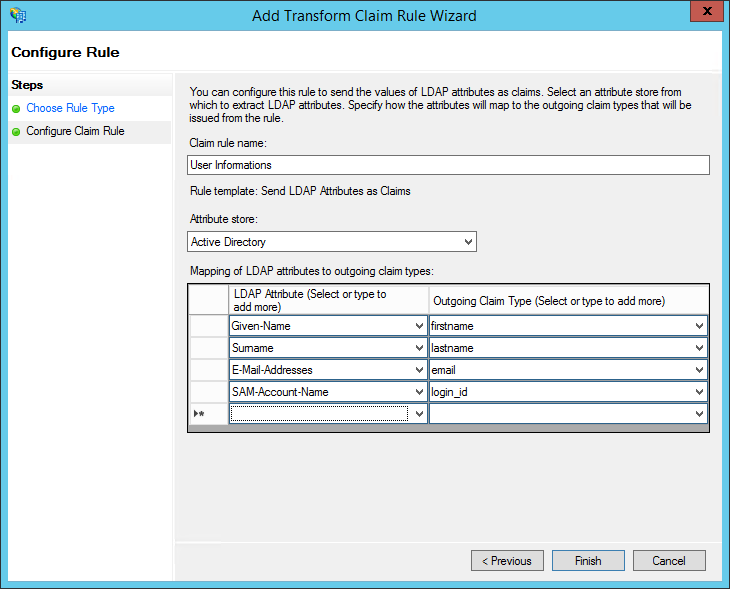Click the Finish button
The width and height of the screenshot is (730, 589).
[x=588, y=561]
